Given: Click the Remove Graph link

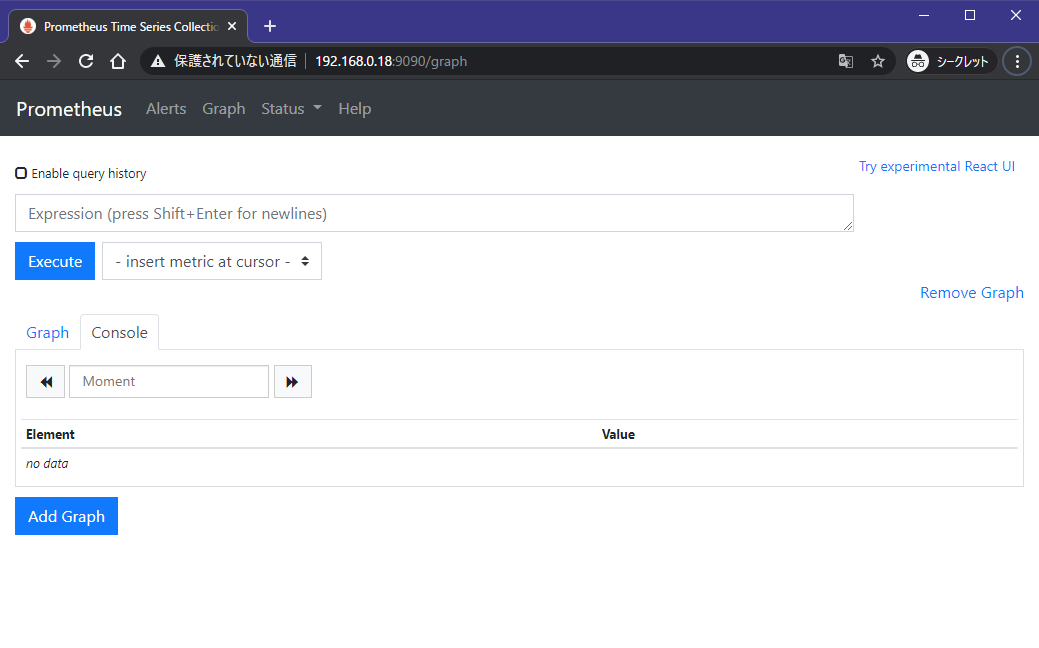Looking at the screenshot, I should [x=971, y=293].
